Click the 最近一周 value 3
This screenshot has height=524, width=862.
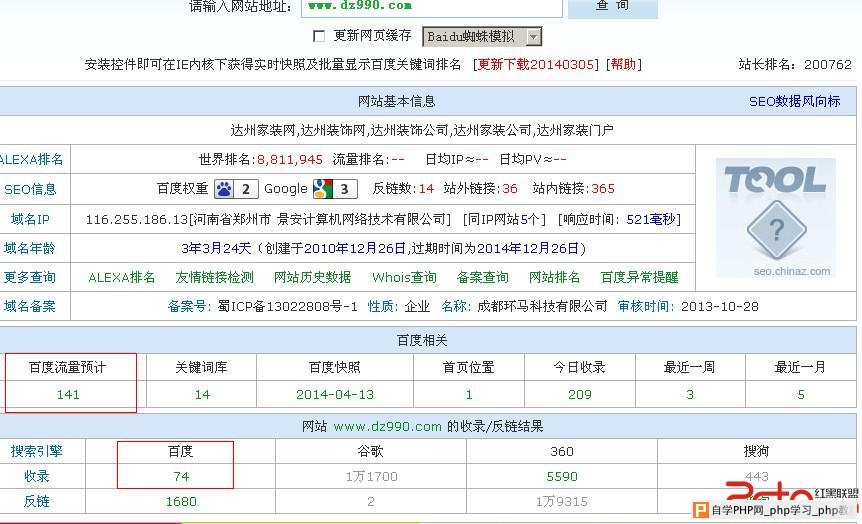tap(690, 394)
